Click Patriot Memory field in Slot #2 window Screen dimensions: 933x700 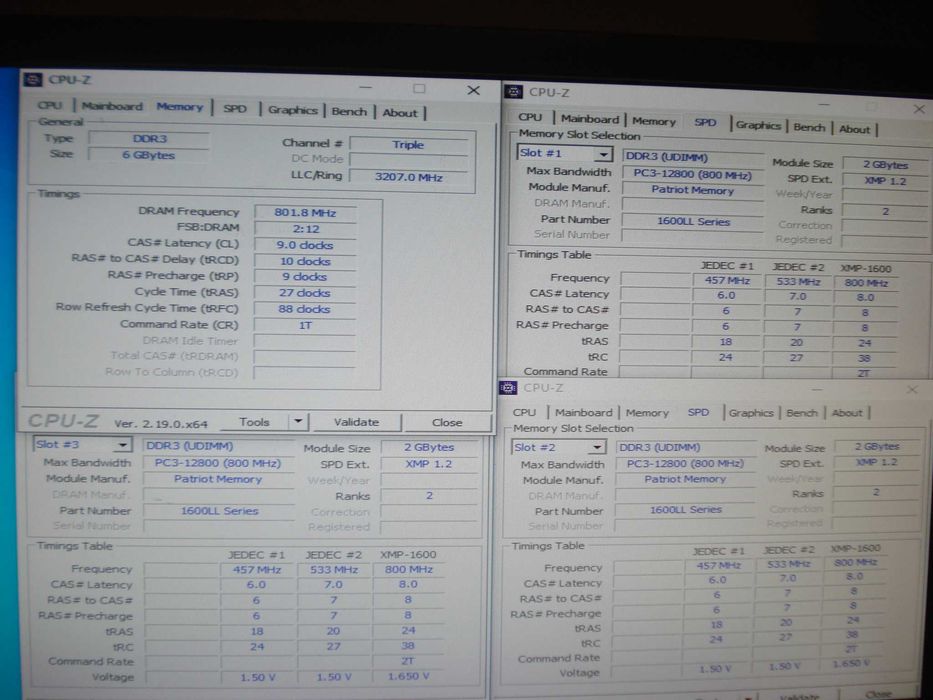tap(685, 479)
